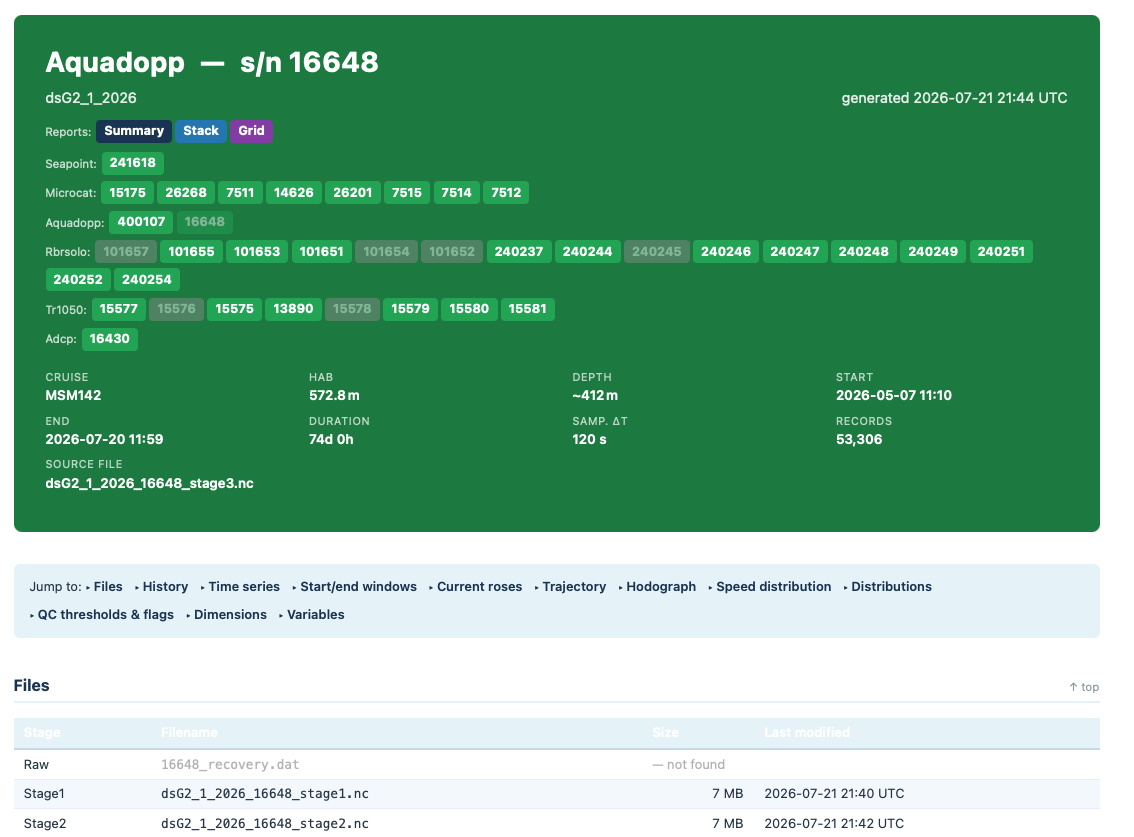Open Aquadopp instrument 400107

pyautogui.click(x=141, y=222)
